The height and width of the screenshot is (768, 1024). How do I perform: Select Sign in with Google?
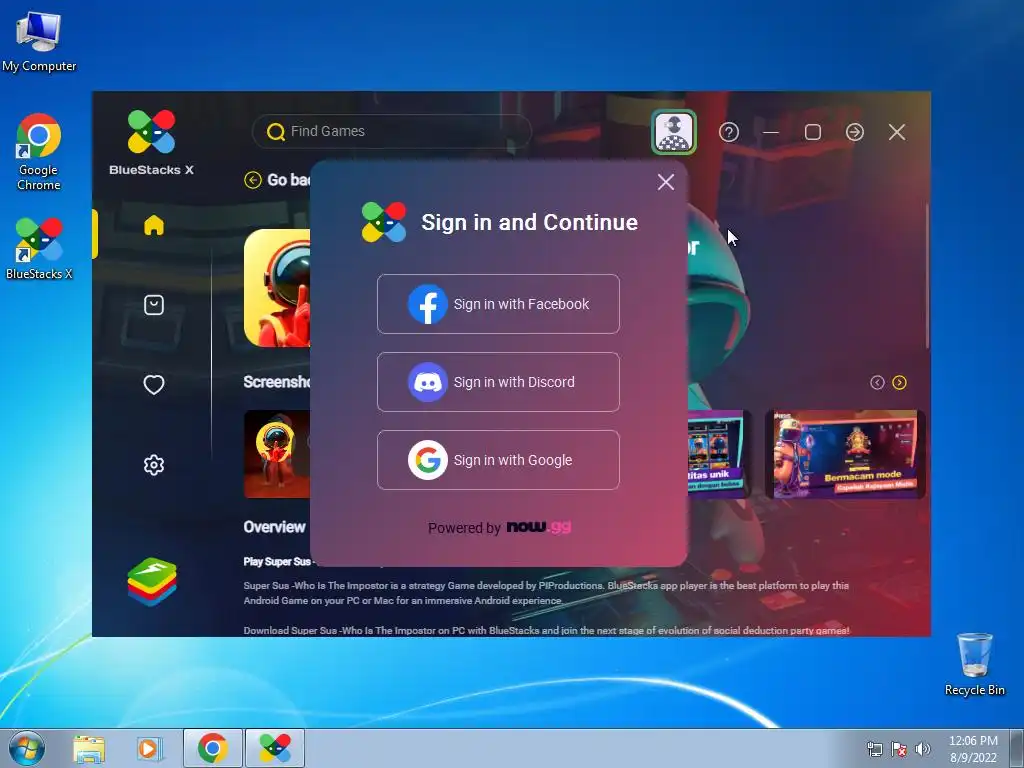[498, 460]
